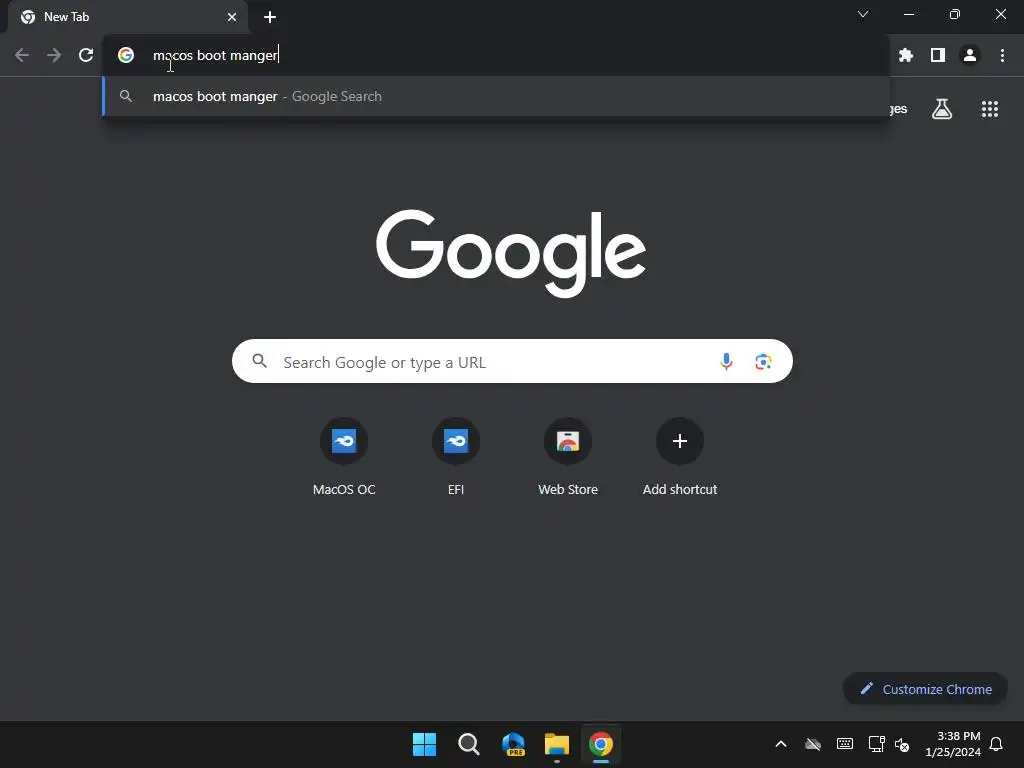The width and height of the screenshot is (1024, 768).
Task: Click the touch keyboard tray icon
Action: (x=844, y=744)
